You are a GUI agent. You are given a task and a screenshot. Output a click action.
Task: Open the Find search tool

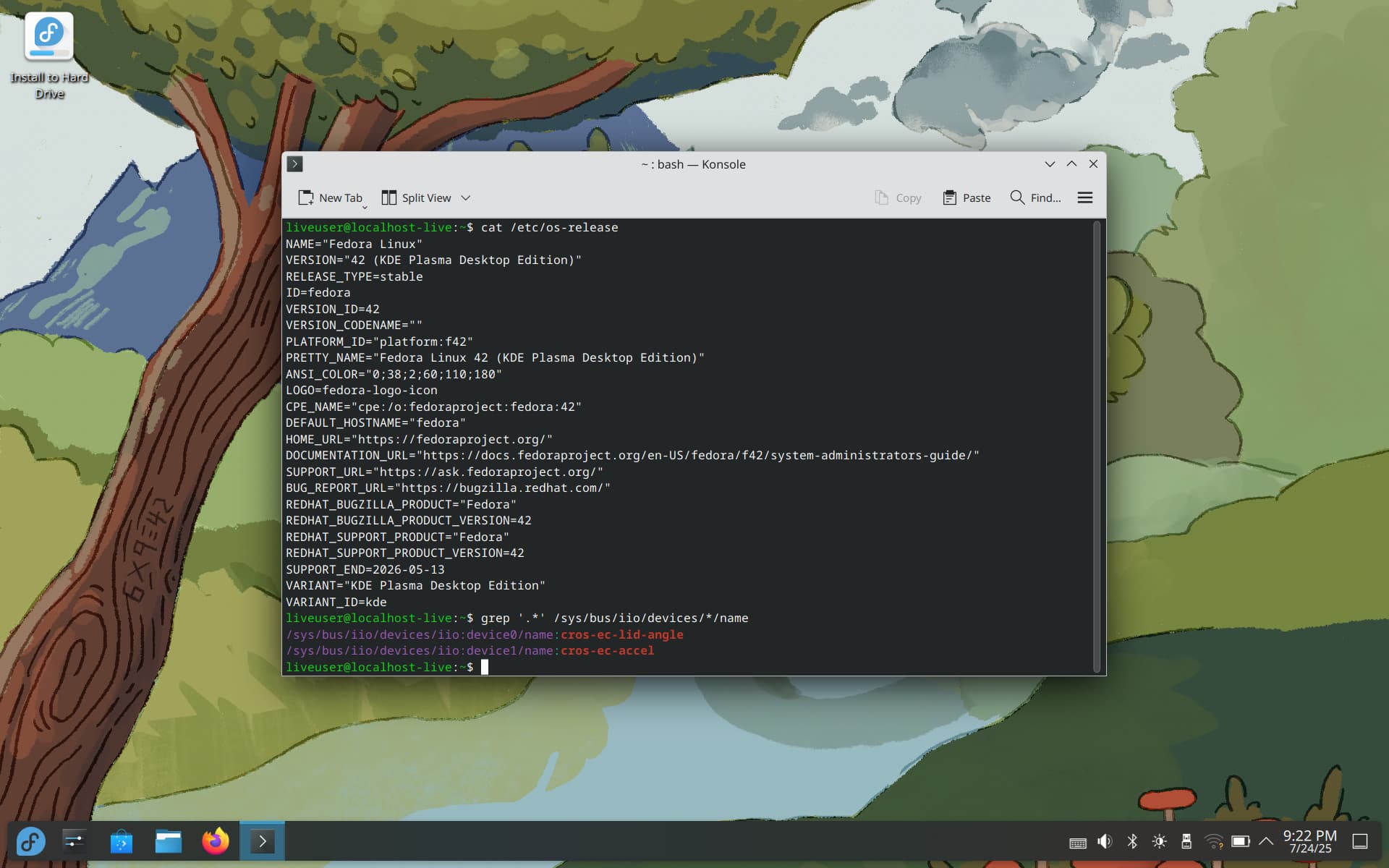tap(1035, 197)
